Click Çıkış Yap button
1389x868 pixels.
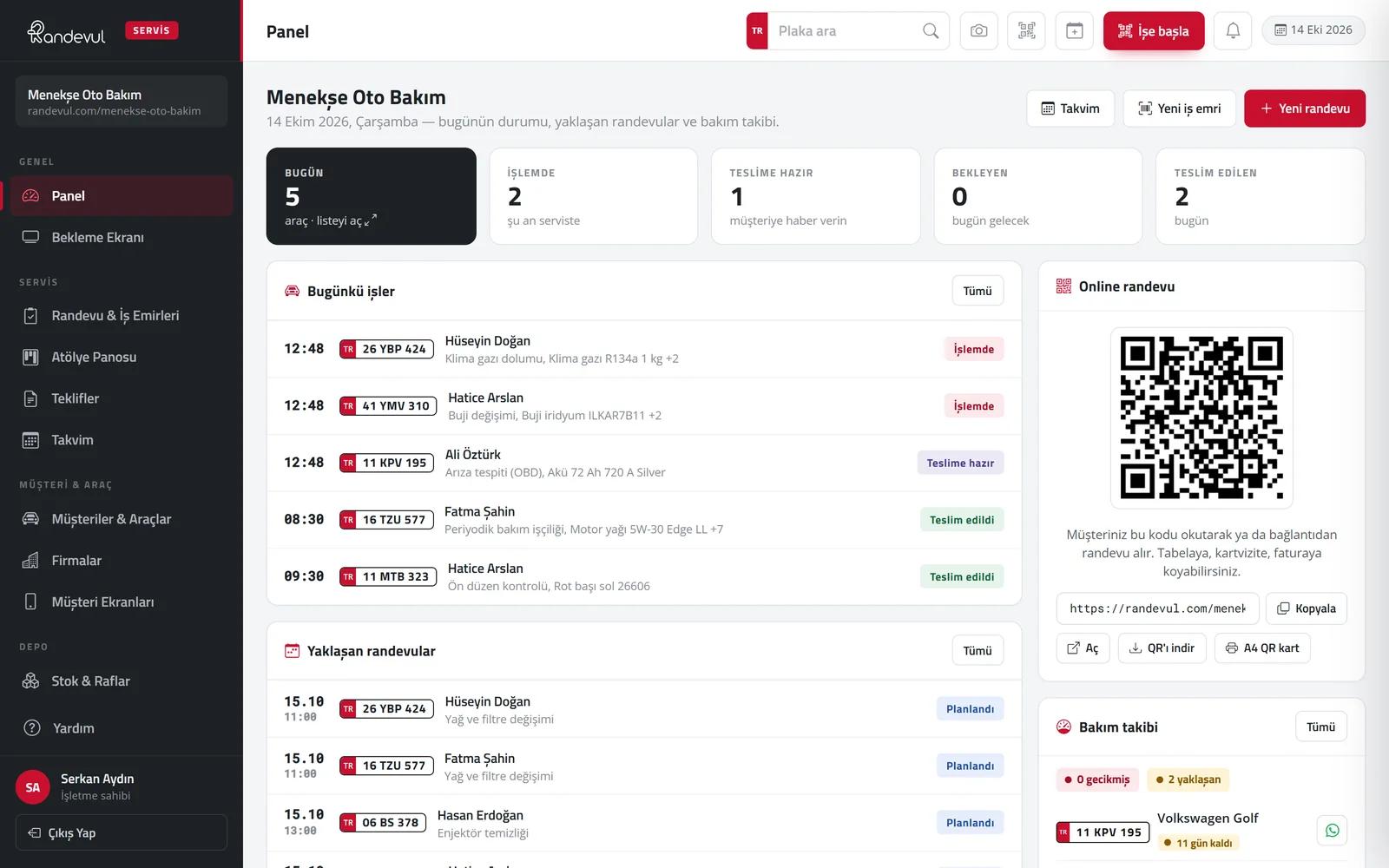pos(122,832)
